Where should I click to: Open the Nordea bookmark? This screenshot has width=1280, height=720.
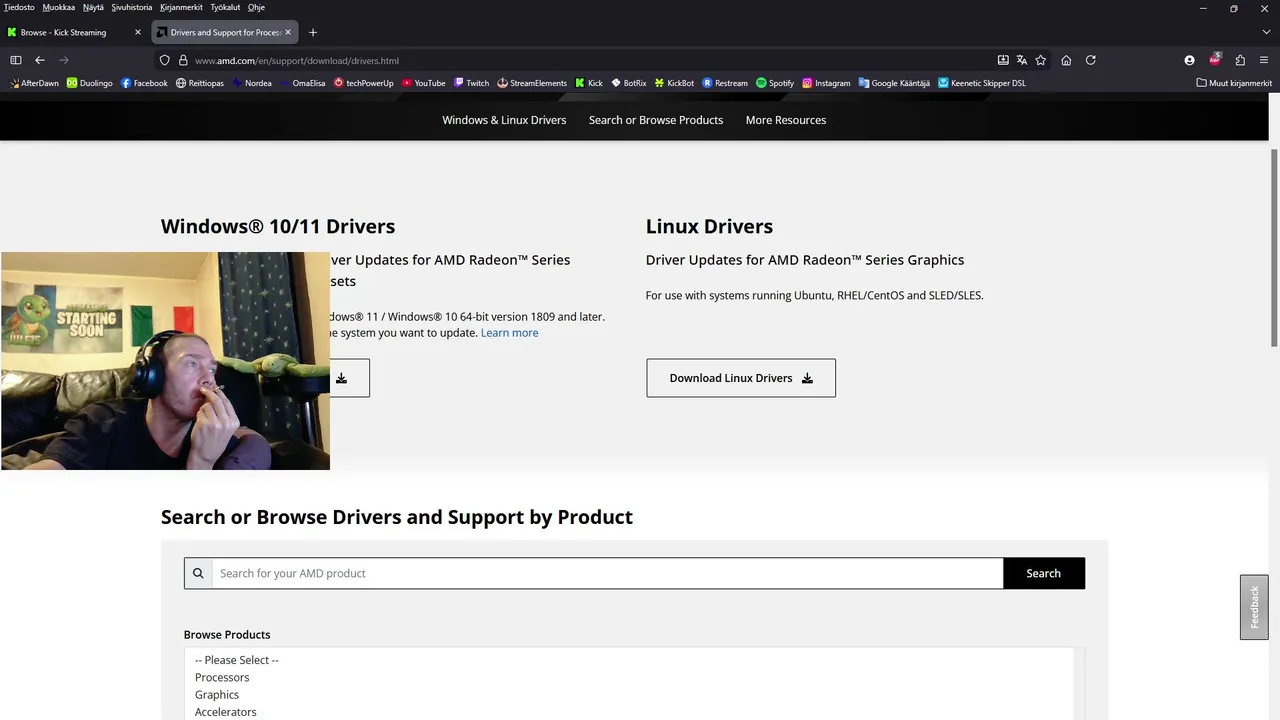coord(252,83)
